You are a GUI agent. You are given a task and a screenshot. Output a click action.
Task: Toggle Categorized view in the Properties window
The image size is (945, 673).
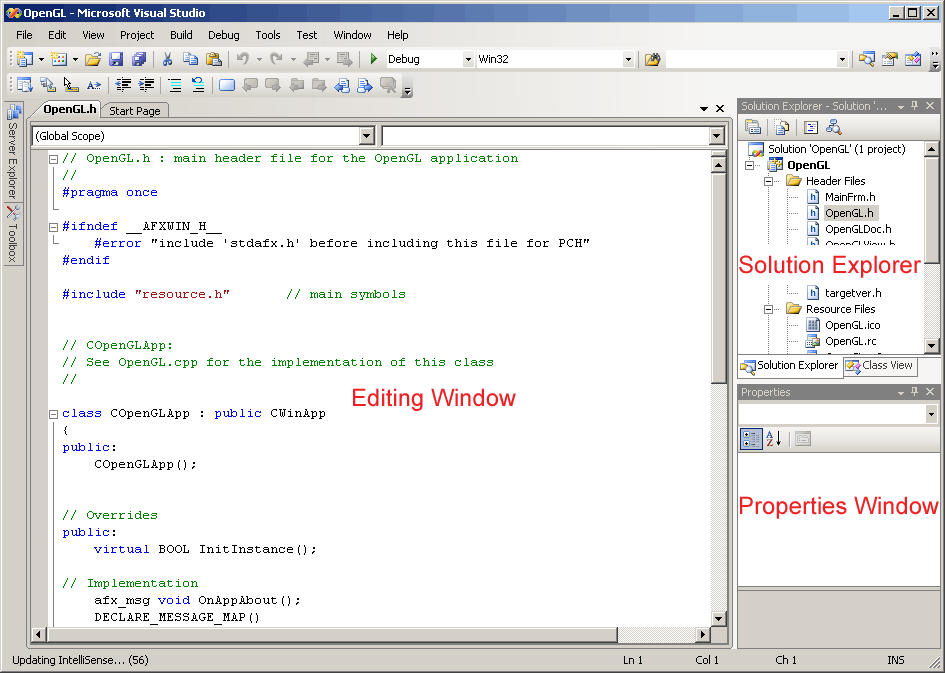click(751, 439)
